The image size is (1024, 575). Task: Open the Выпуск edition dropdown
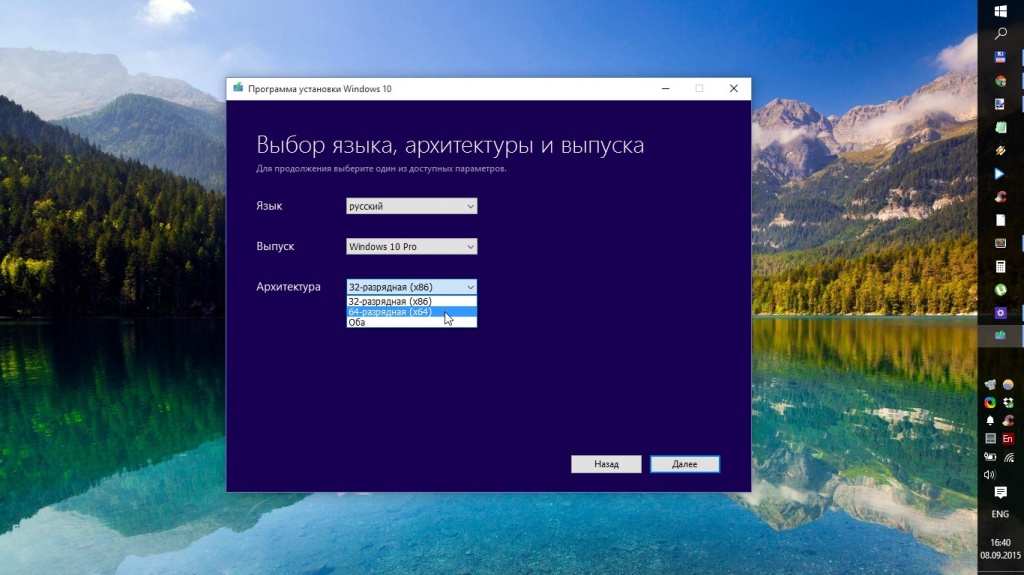(411, 246)
